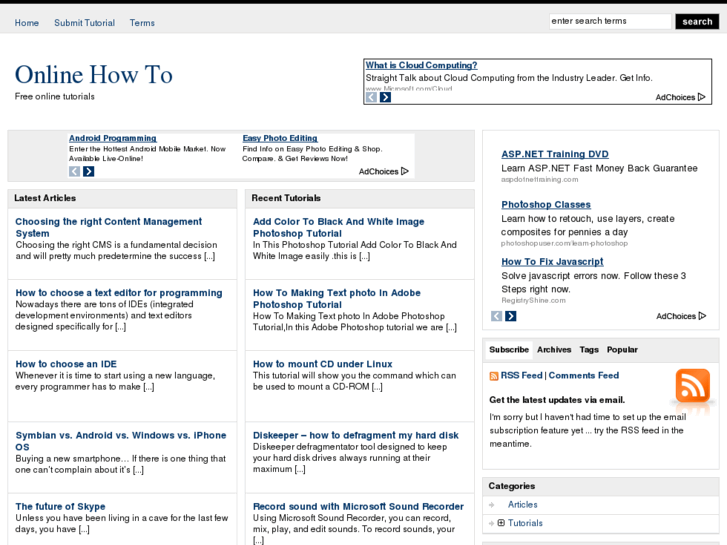Viewport: 727px width, 545px height.
Task: Open Photoshop Classes ad link
Action: (x=546, y=205)
